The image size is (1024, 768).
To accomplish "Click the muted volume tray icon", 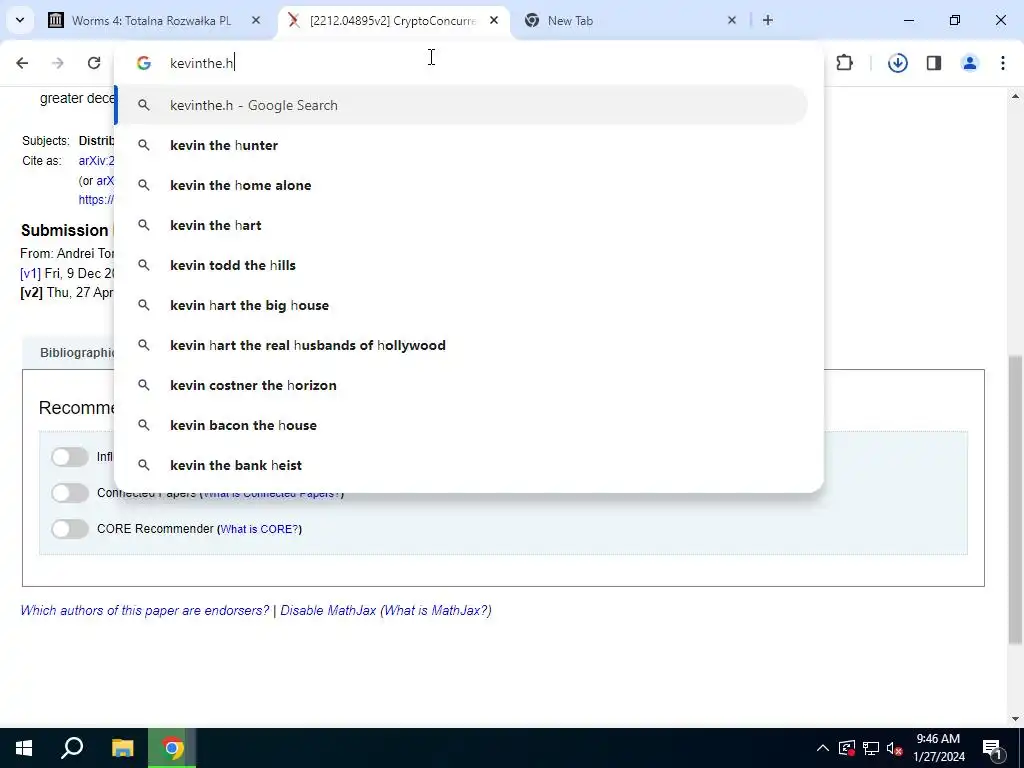I will 895,748.
